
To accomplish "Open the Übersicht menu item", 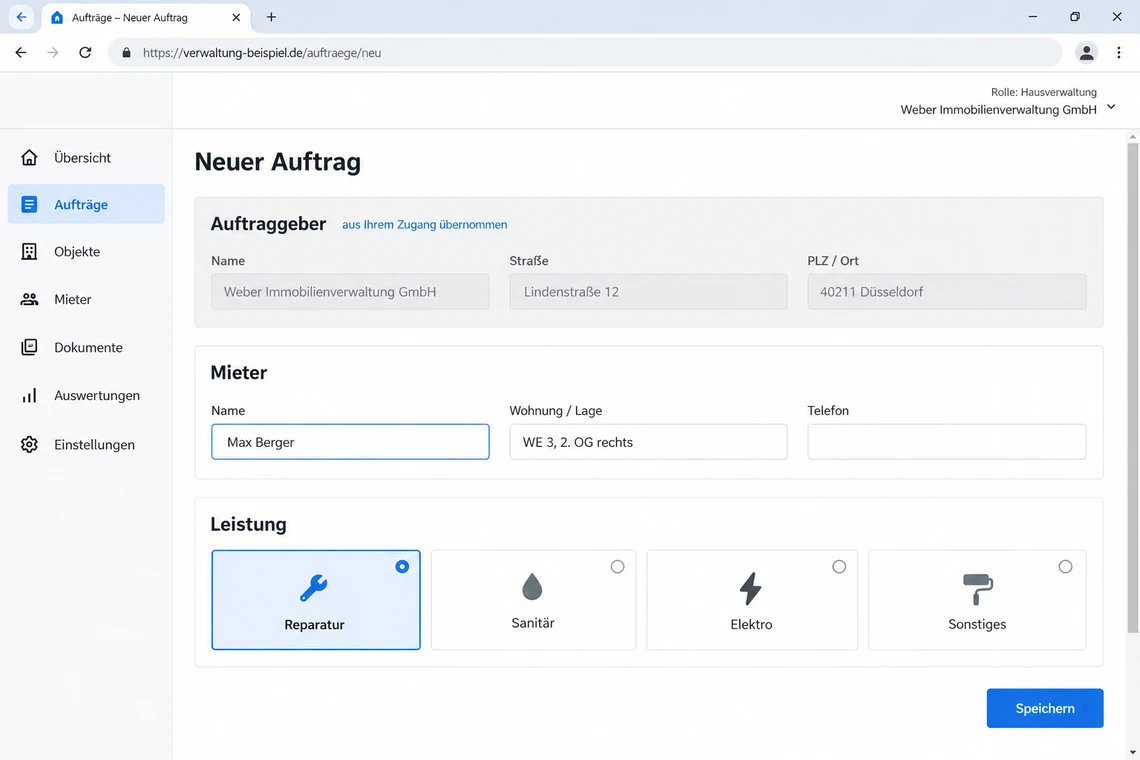I will (86, 157).
